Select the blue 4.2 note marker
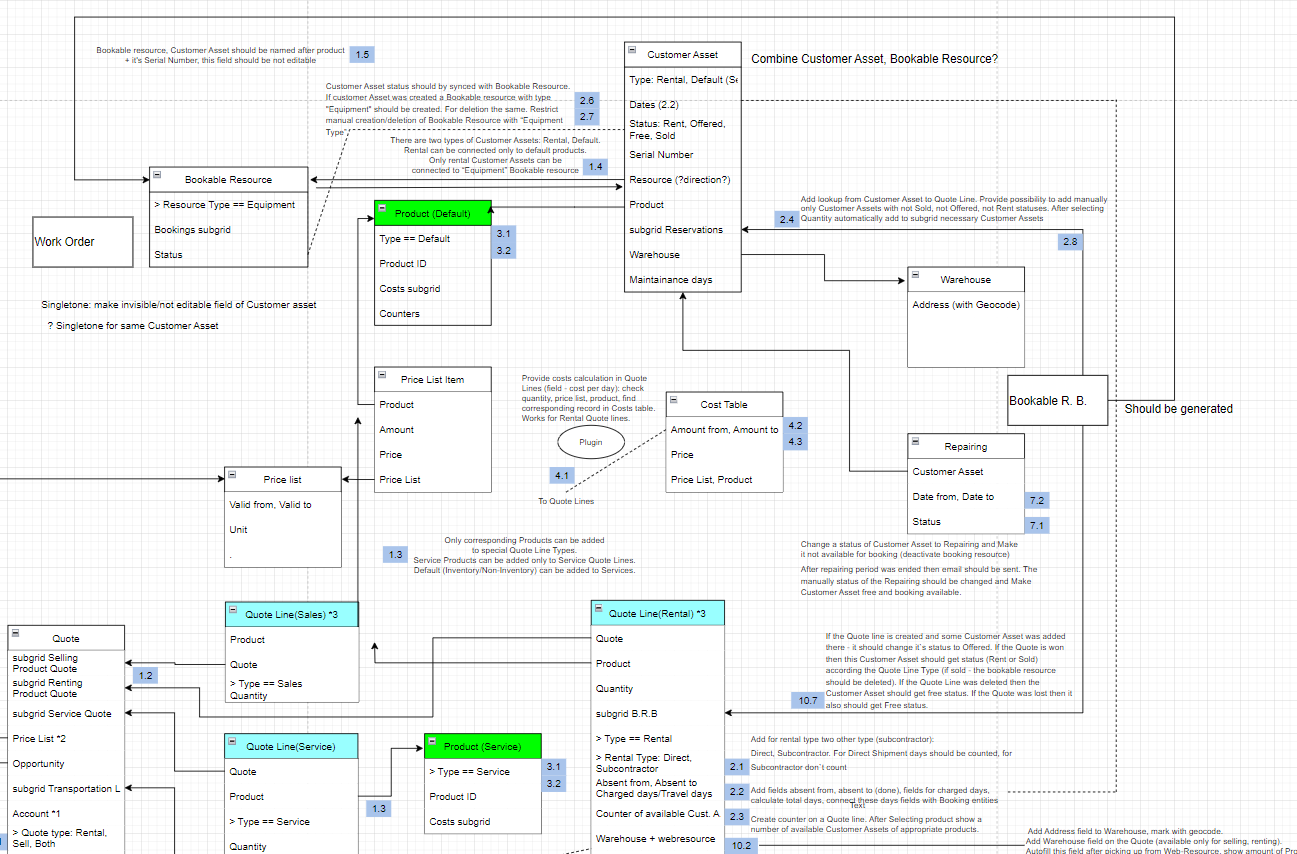The image size is (1297, 854). (x=796, y=425)
